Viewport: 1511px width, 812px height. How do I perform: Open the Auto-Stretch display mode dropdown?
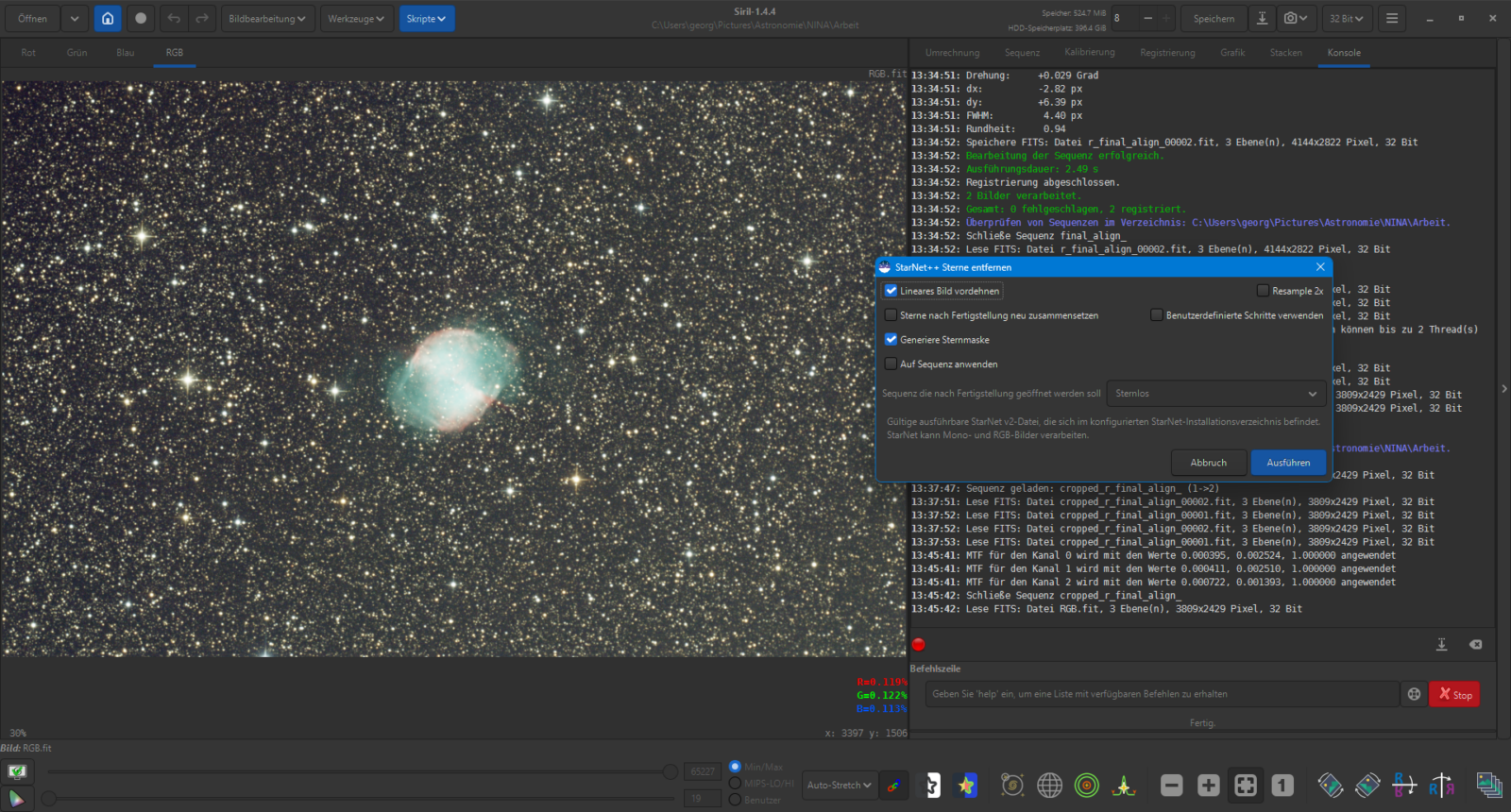click(x=839, y=785)
